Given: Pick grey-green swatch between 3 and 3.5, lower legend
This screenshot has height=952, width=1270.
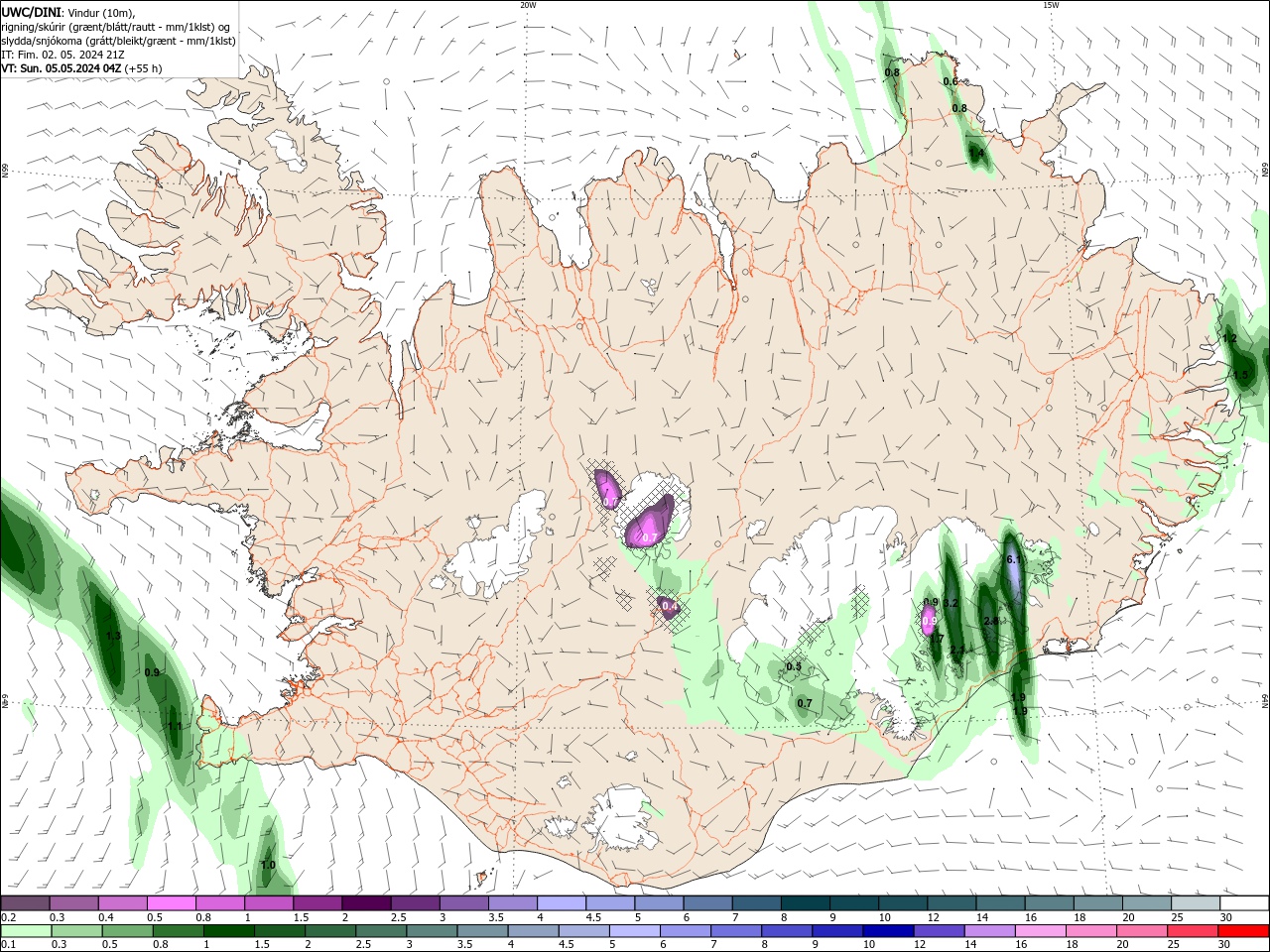Looking at the screenshot, I should tap(431, 931).
